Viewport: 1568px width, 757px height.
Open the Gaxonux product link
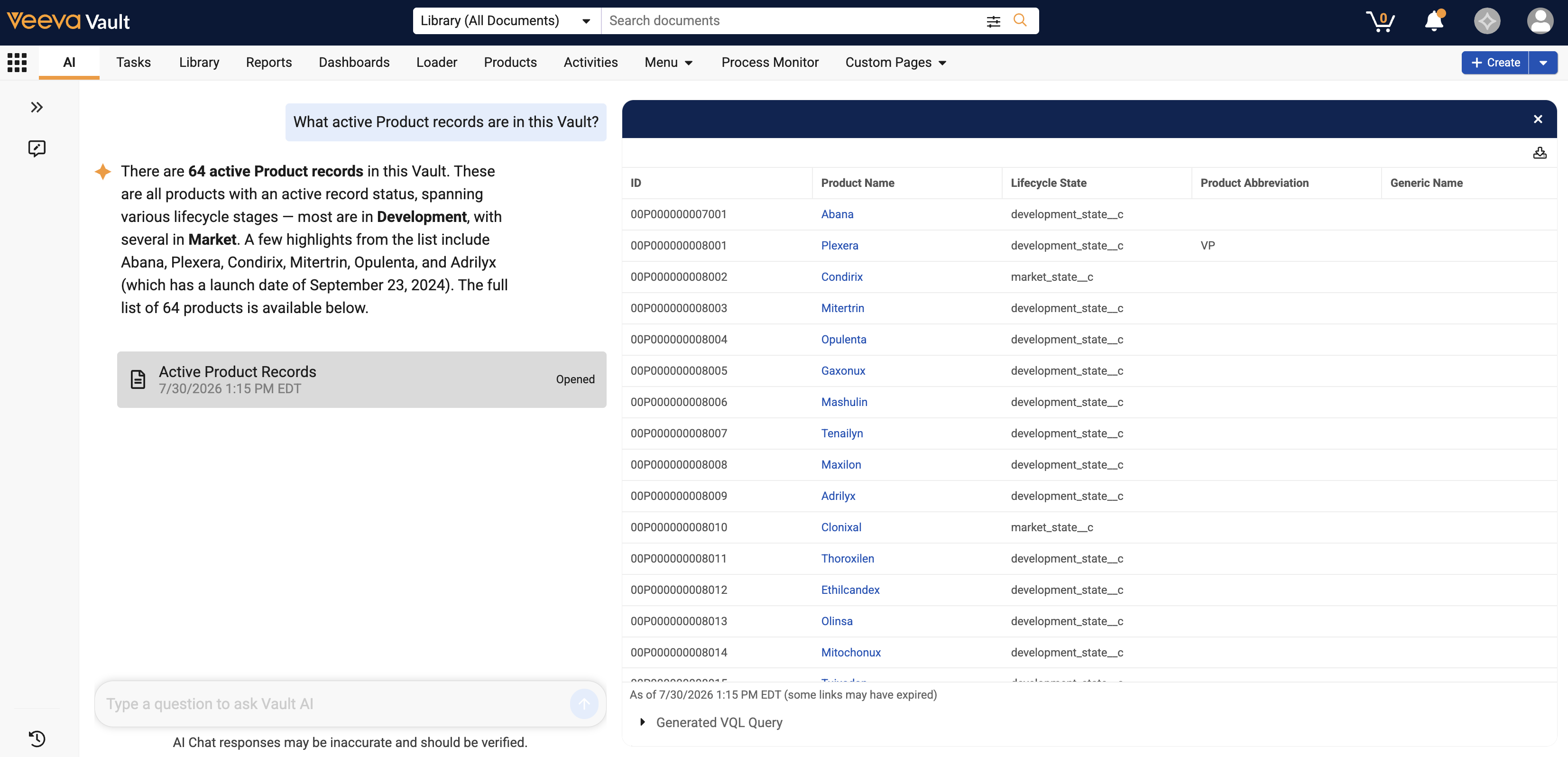click(x=842, y=370)
